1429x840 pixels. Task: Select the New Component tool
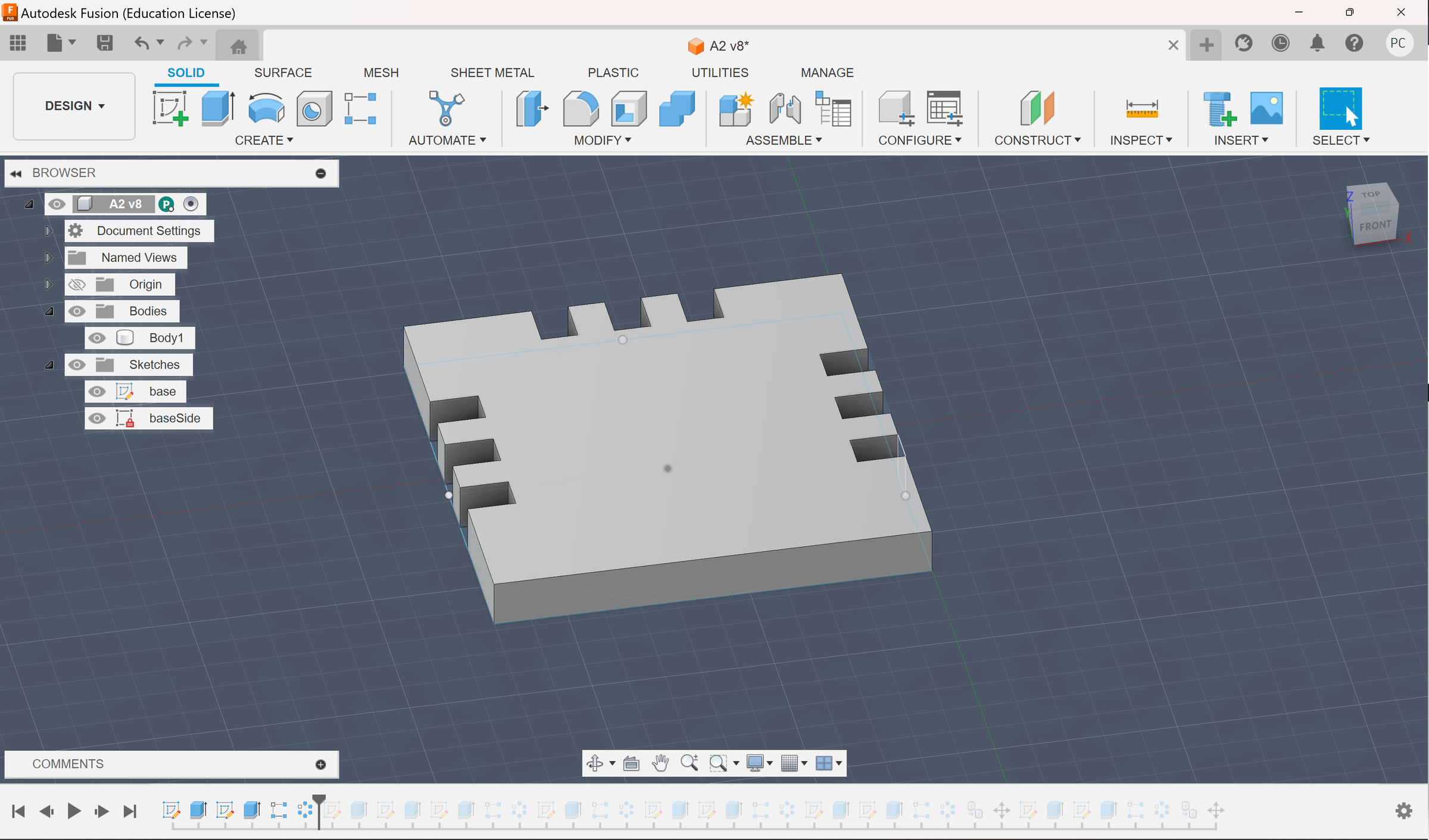736,108
